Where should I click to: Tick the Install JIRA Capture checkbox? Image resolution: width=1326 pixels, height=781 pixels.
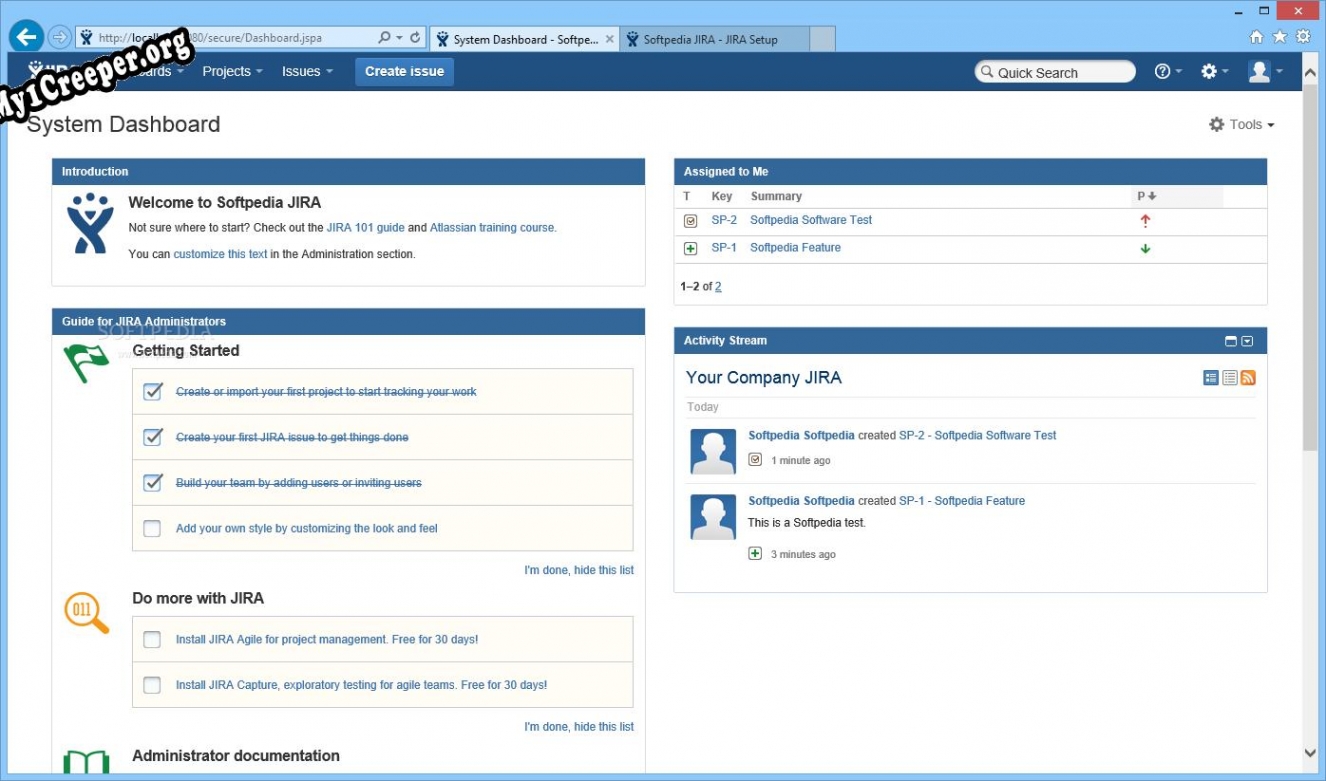152,685
